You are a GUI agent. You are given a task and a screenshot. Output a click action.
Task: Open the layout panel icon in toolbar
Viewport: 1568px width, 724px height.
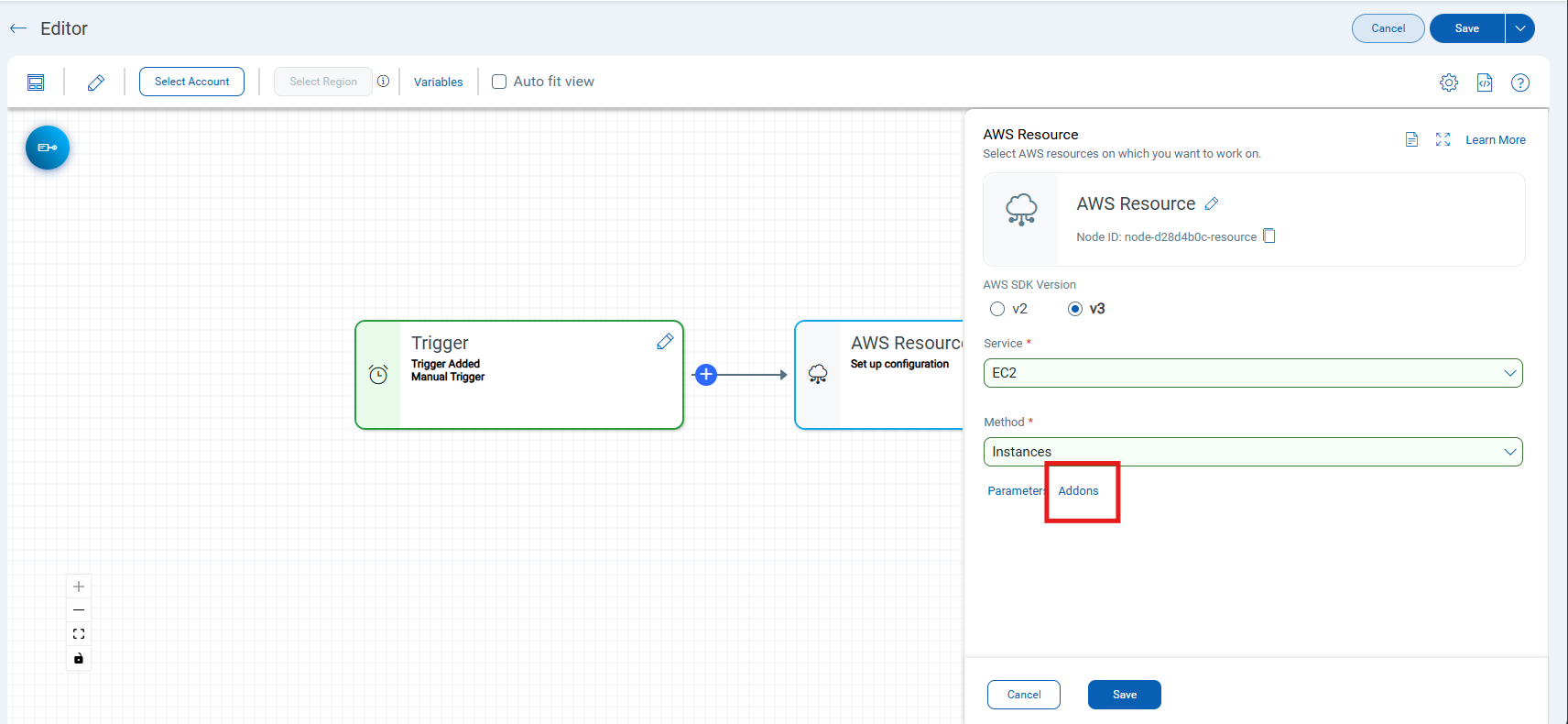[36, 82]
